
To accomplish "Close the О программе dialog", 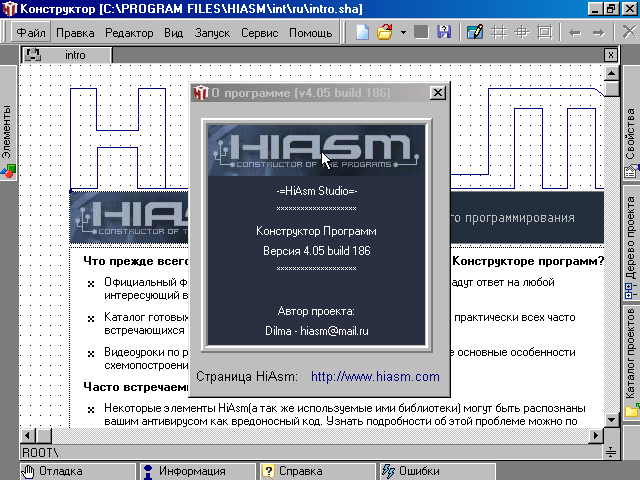I will click(x=437, y=93).
